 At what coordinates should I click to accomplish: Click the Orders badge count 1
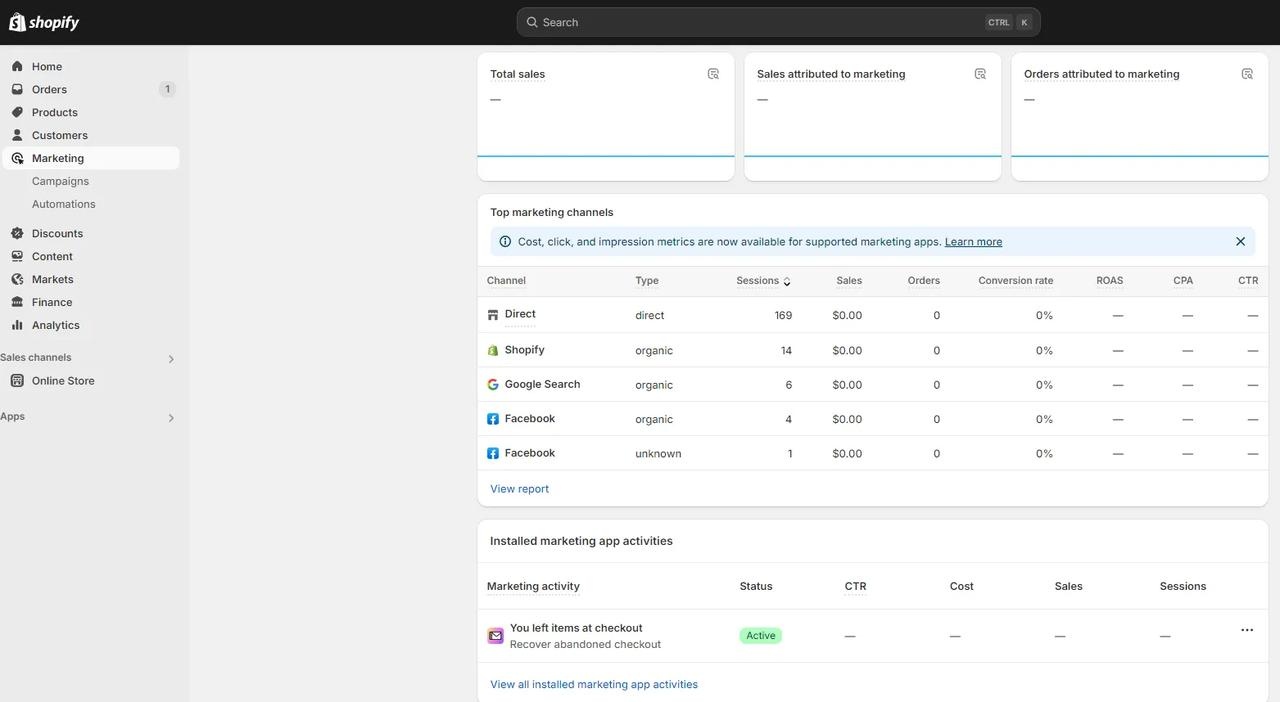click(x=167, y=89)
